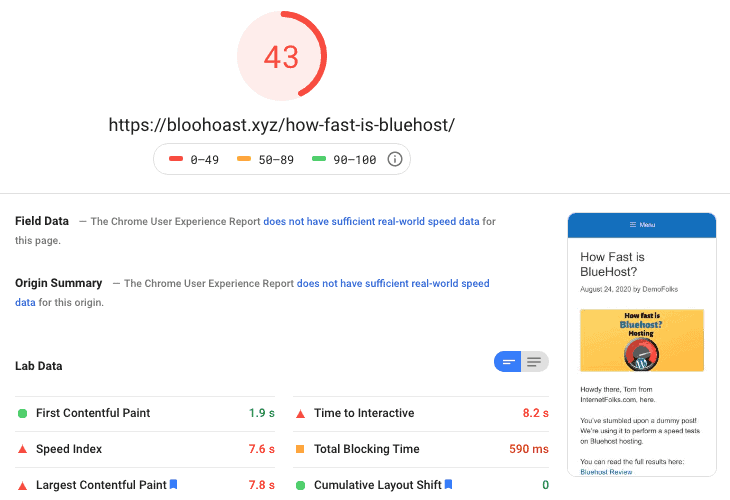Viewport: 730px width, 500px height.
Task: Switch Lab Data to the expanded list view
Action: (535, 362)
